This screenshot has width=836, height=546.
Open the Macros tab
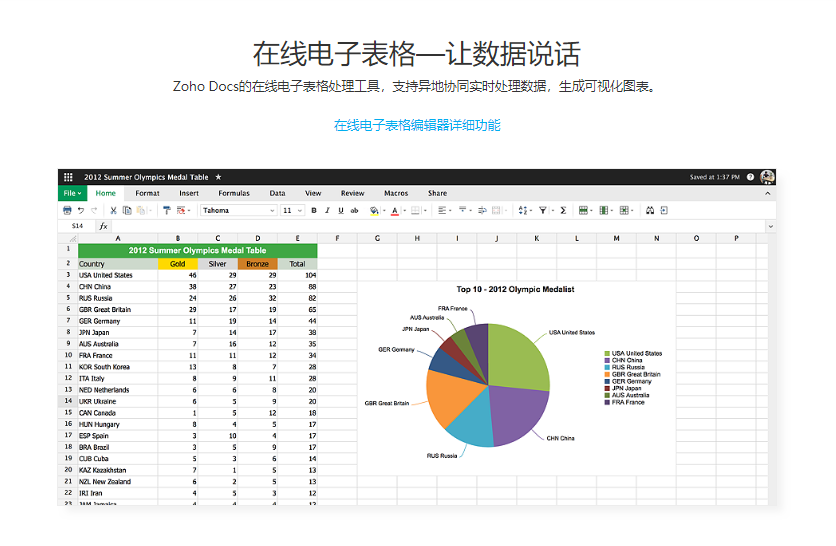396,193
